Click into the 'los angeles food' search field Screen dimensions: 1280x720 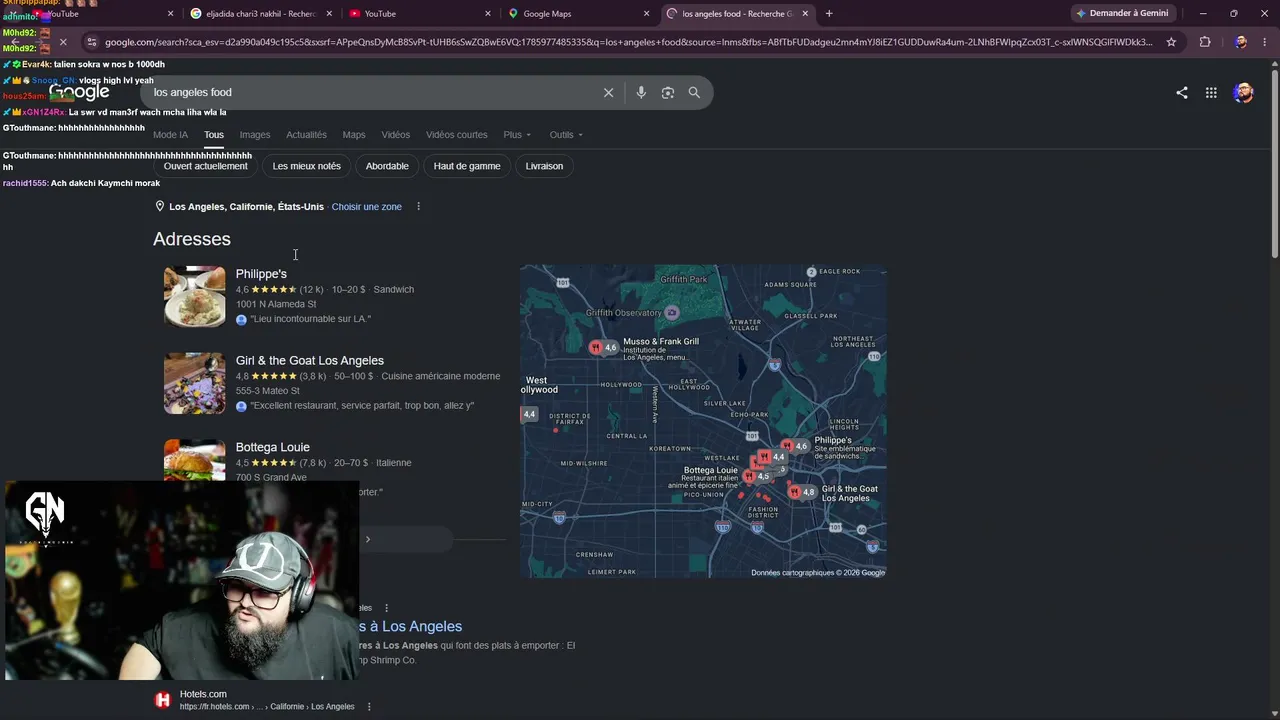pyautogui.click(x=372, y=93)
